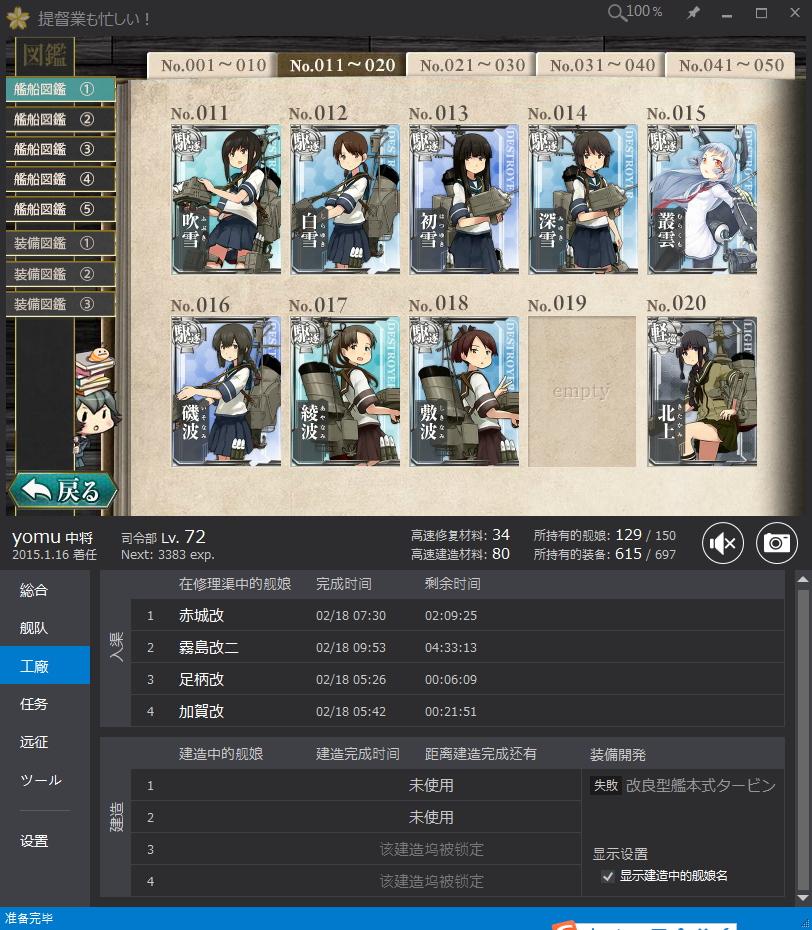812x930 pixels.
Task: Click the 失敗 failure label
Action: click(606, 785)
